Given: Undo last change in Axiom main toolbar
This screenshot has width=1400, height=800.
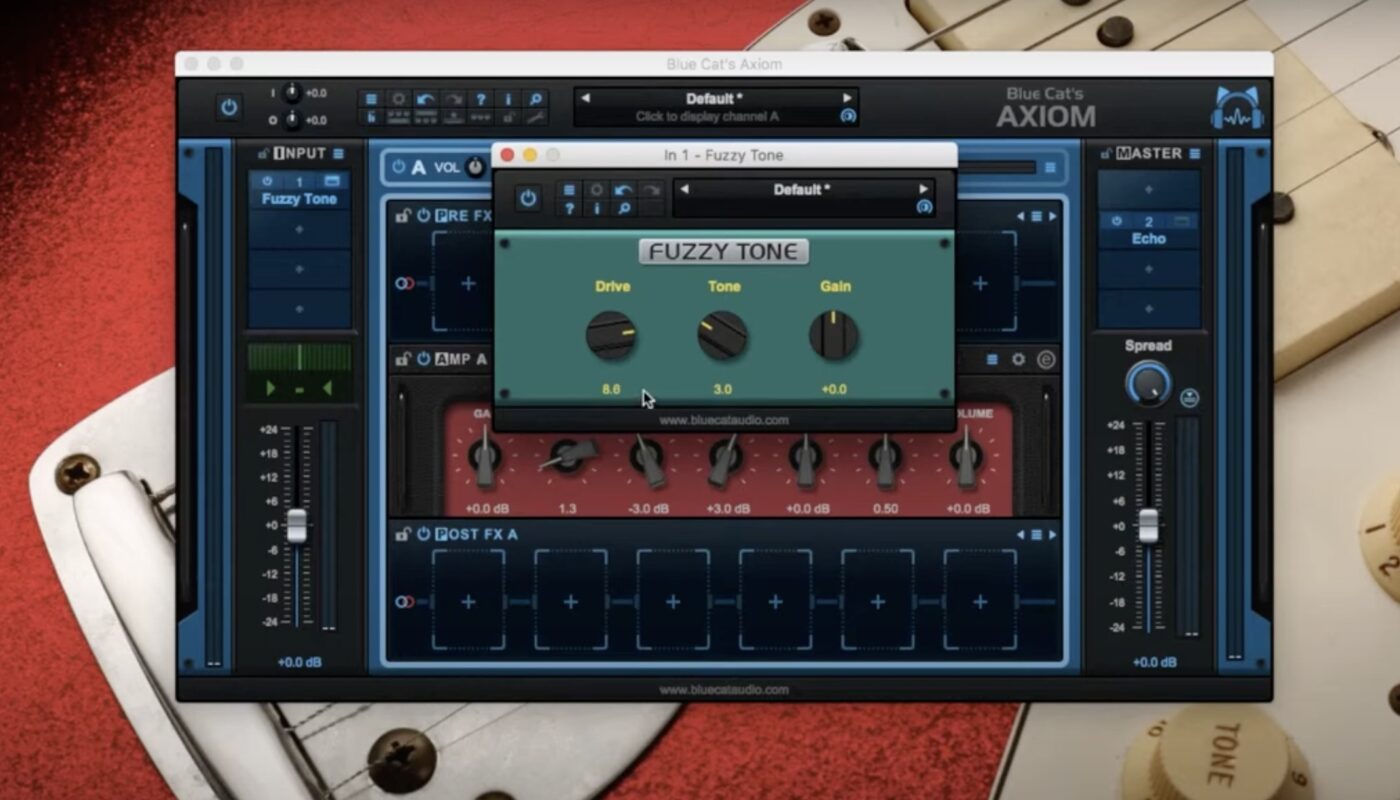Looking at the screenshot, I should click(x=426, y=99).
